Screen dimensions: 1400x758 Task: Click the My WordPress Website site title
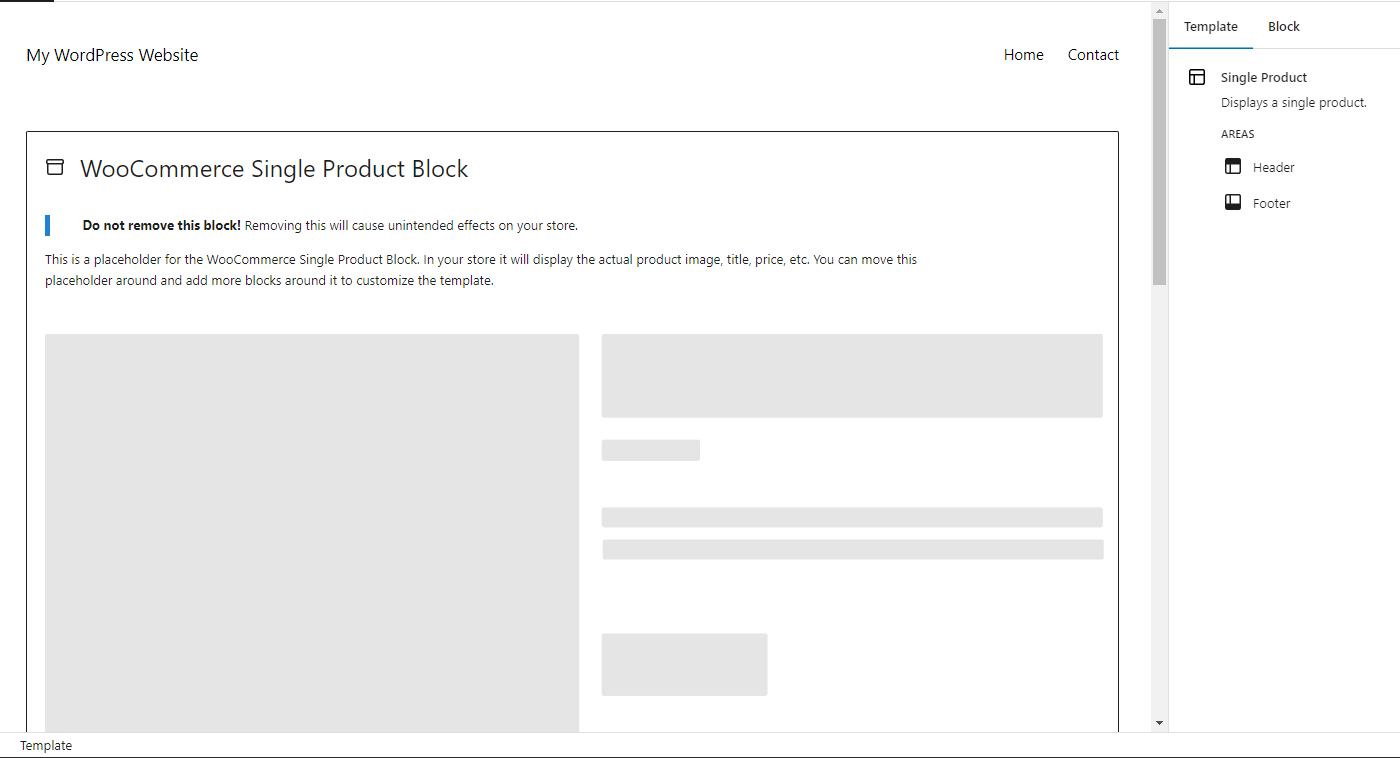point(112,55)
